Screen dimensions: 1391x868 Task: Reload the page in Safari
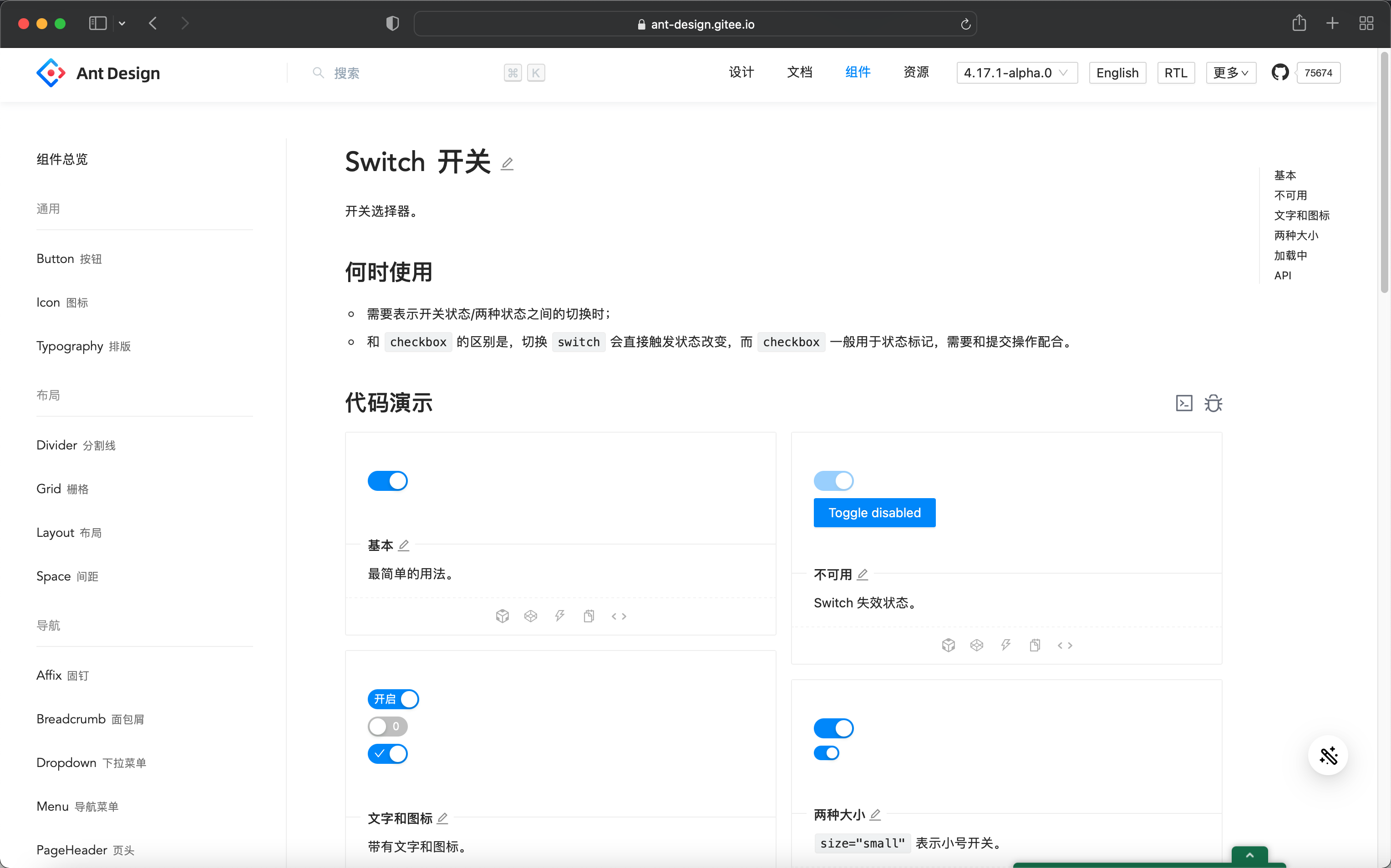pyautogui.click(x=965, y=24)
